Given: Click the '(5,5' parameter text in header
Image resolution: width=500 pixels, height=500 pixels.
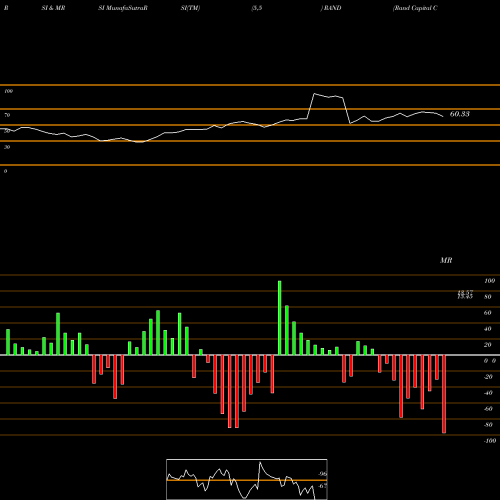Looking at the screenshot, I should pyautogui.click(x=257, y=8).
